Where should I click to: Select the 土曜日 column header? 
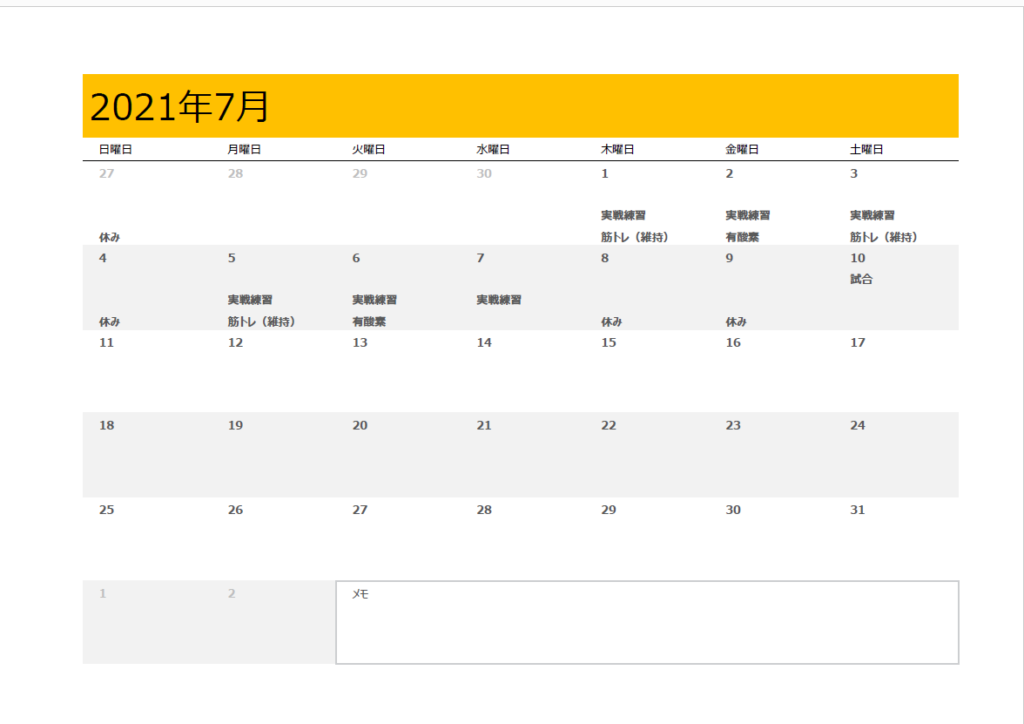[x=866, y=149]
